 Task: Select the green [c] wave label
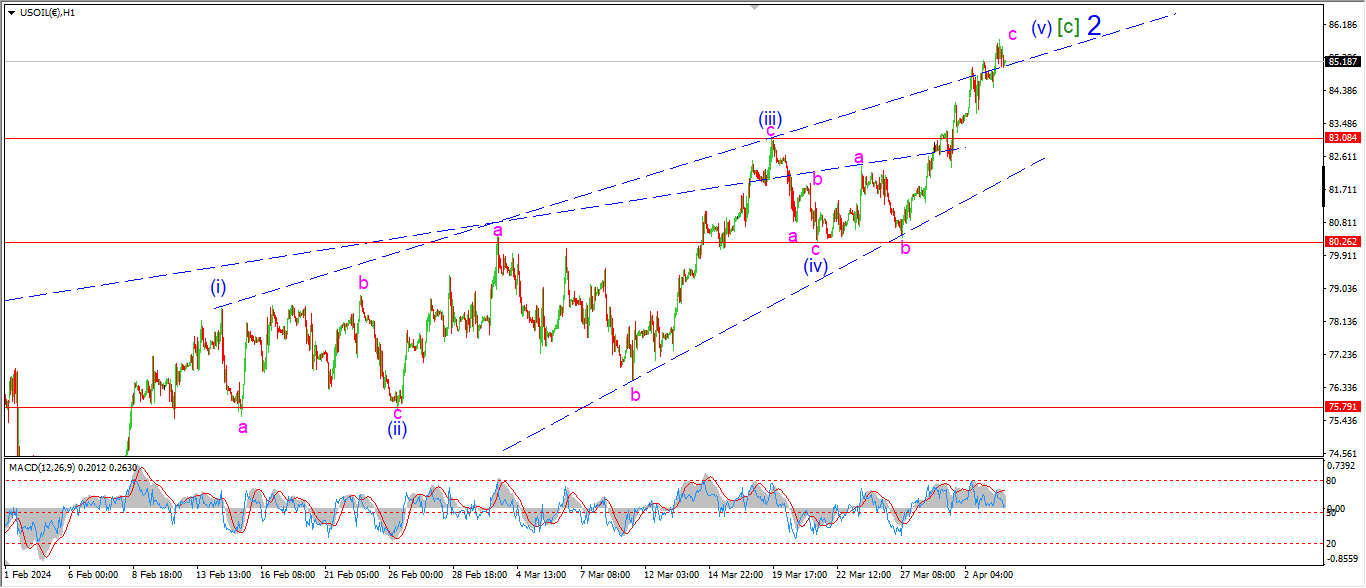tap(1068, 28)
